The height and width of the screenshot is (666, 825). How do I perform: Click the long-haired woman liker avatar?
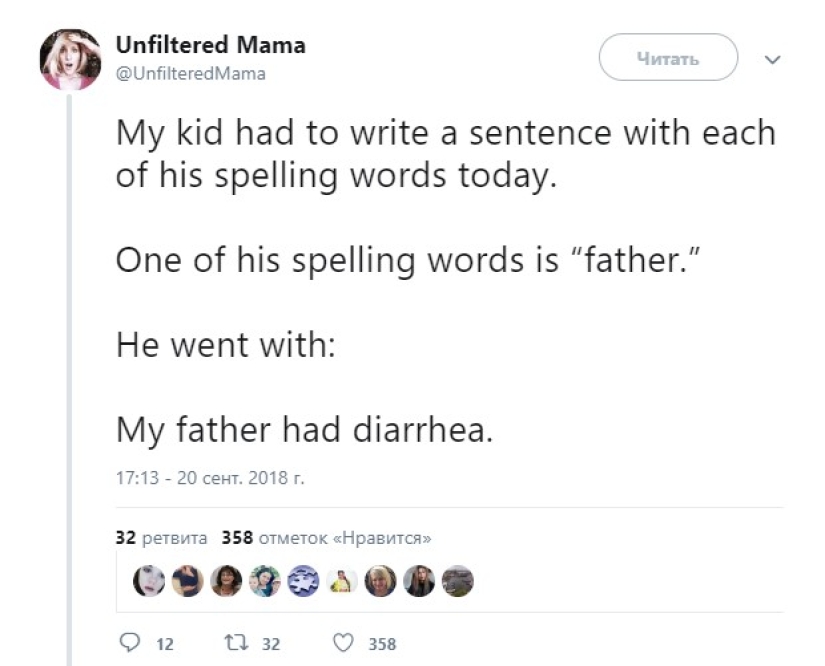419,581
